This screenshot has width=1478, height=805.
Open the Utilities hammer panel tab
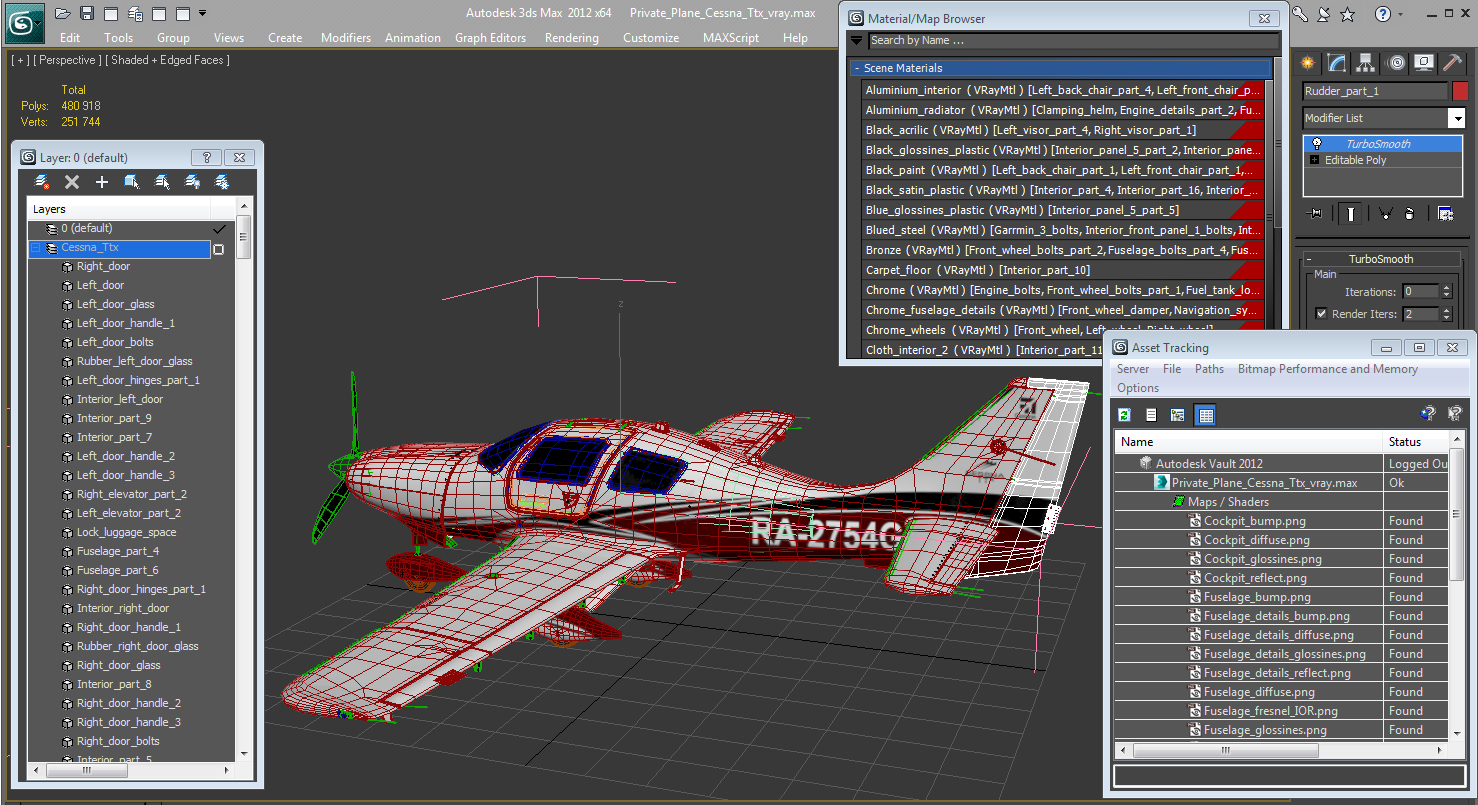pos(1454,63)
